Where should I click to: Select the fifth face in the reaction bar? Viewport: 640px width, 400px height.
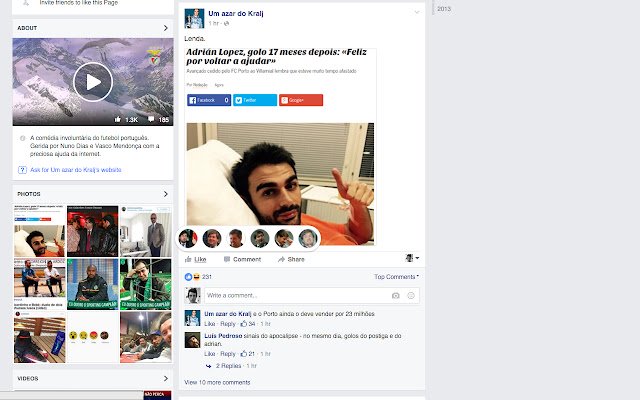coord(284,238)
